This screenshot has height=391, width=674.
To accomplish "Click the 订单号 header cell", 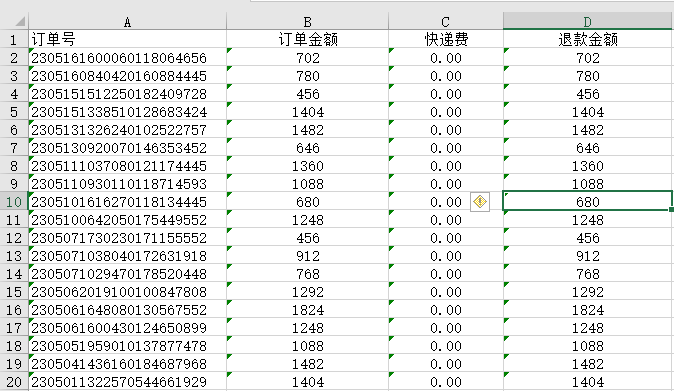I will pyautogui.click(x=127, y=39).
